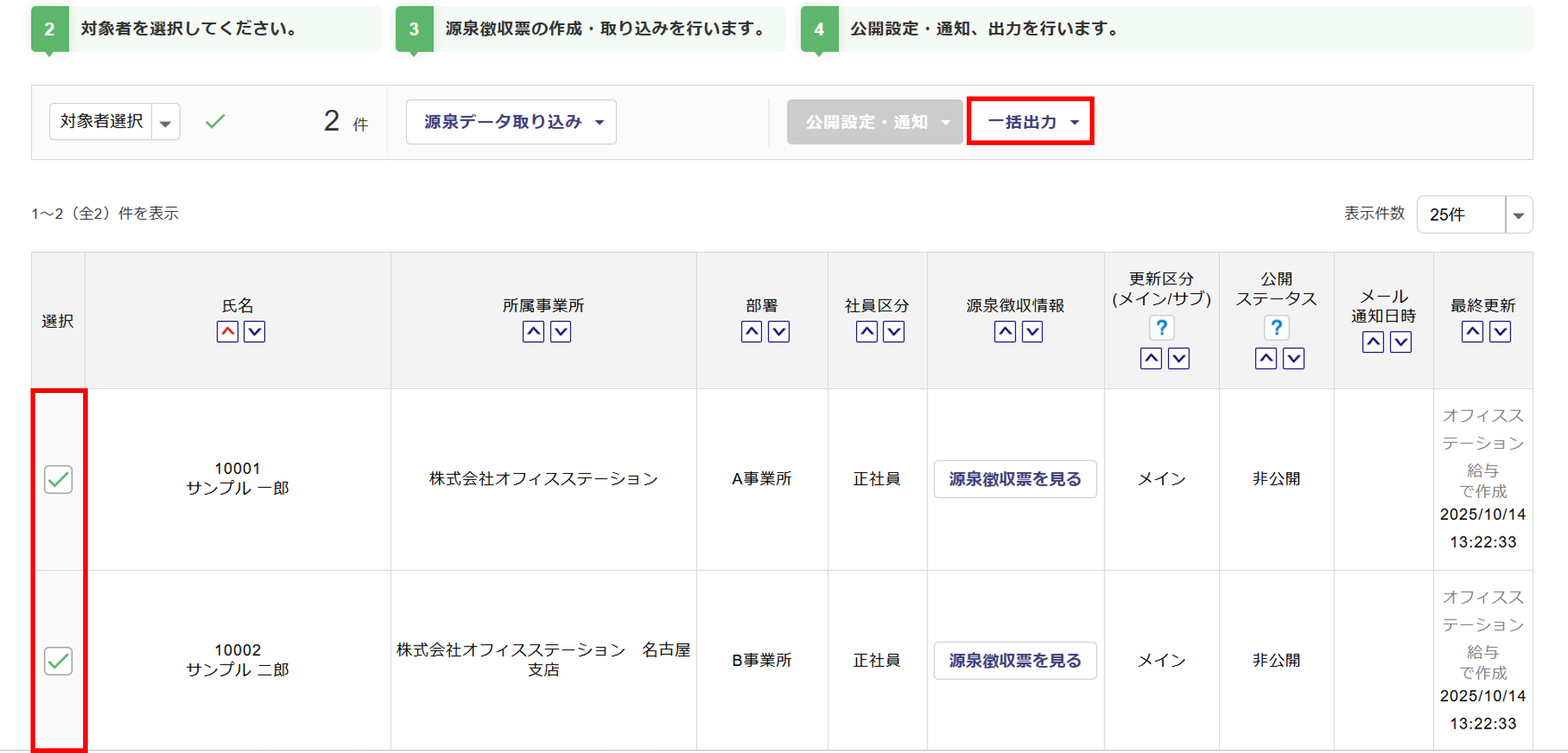The height and width of the screenshot is (753, 1568).
Task: Sort 所属事業所 column ascending
Action: (x=533, y=332)
